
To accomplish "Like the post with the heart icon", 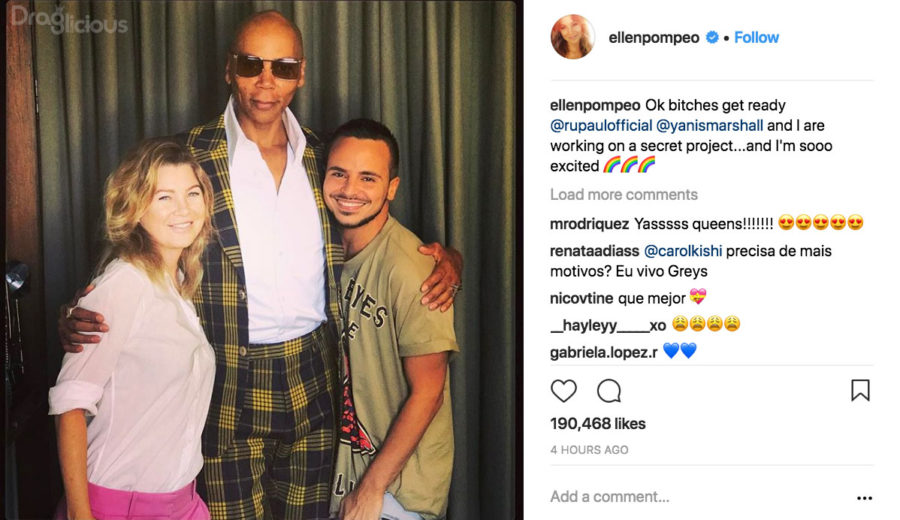I will point(564,391).
